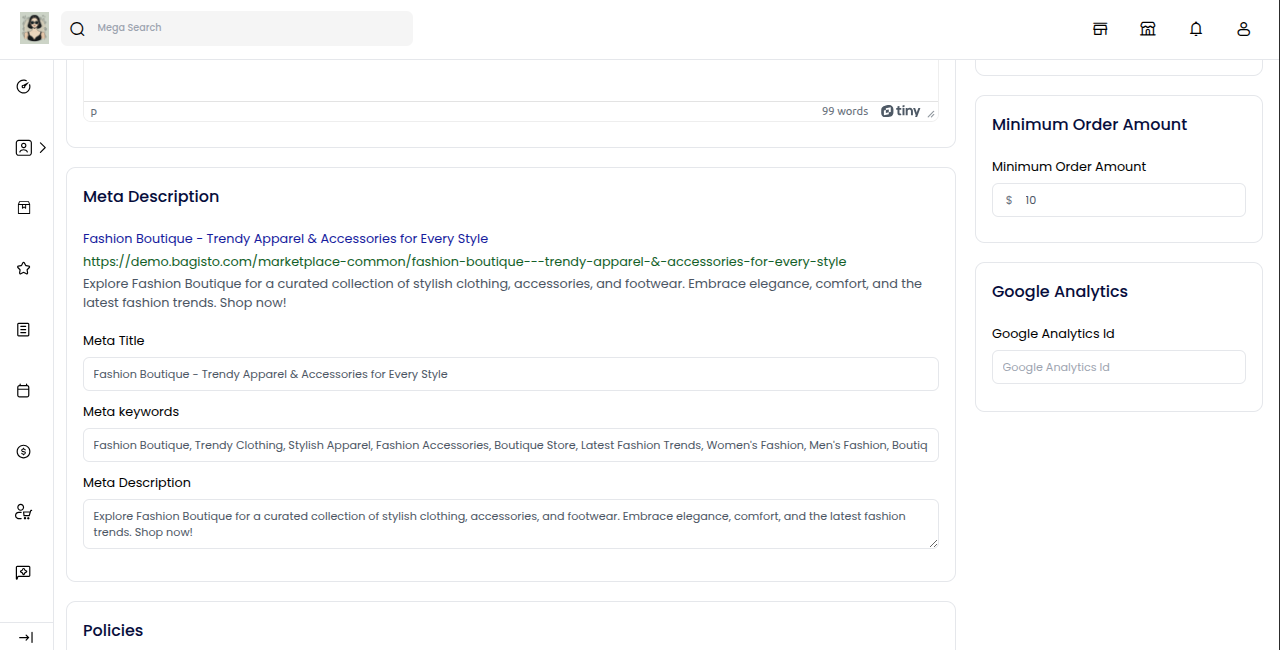Image resolution: width=1280 pixels, height=650 pixels.
Task: Log out via the arrow icon at sidebar bottom
Action: point(25,637)
